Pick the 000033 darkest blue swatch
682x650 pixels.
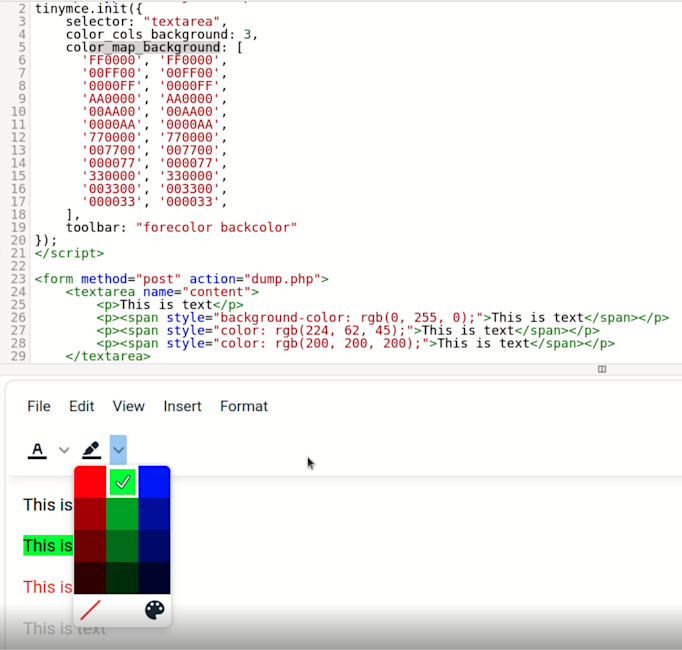tap(154, 578)
